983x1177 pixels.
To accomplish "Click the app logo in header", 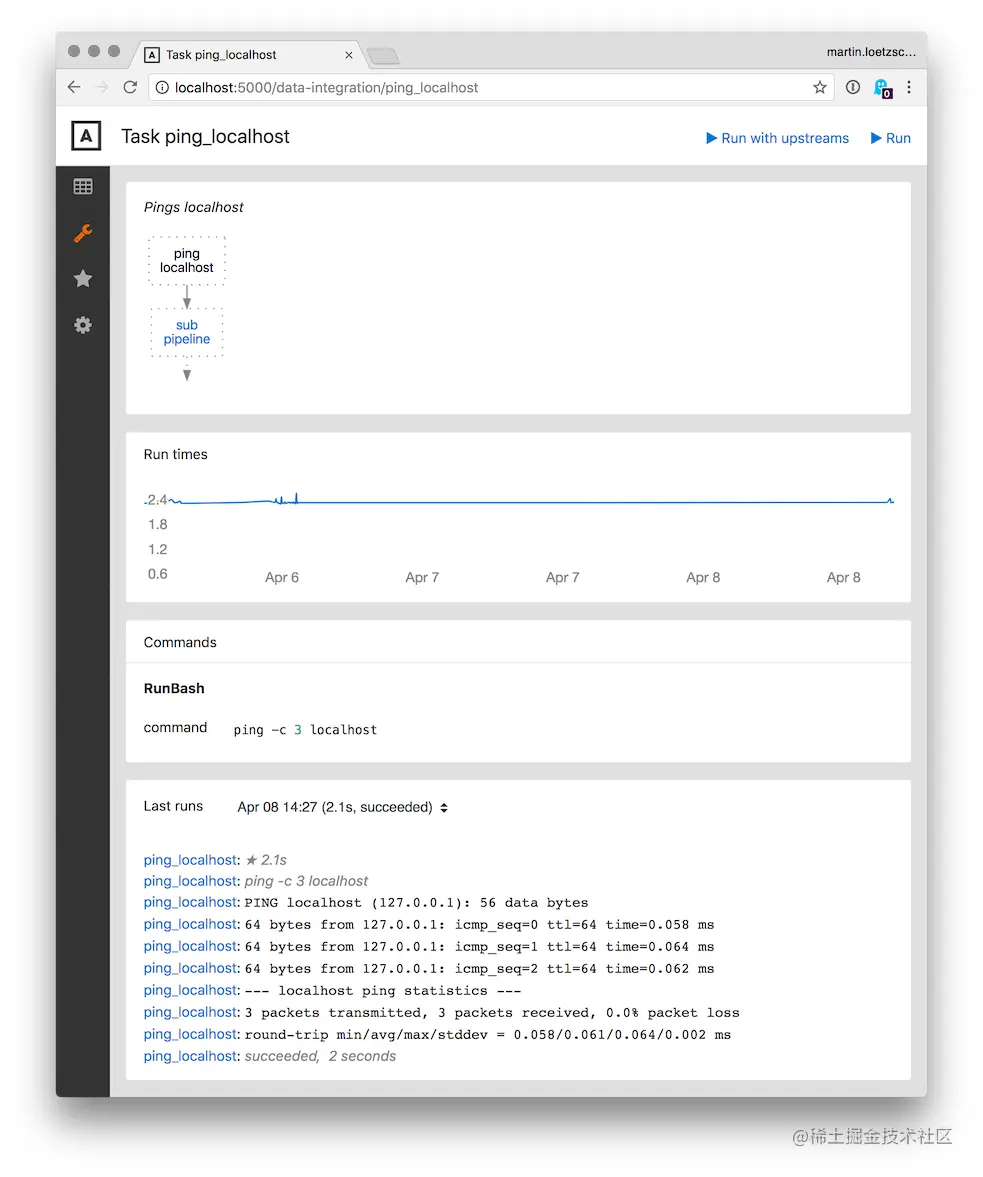I will coord(86,136).
